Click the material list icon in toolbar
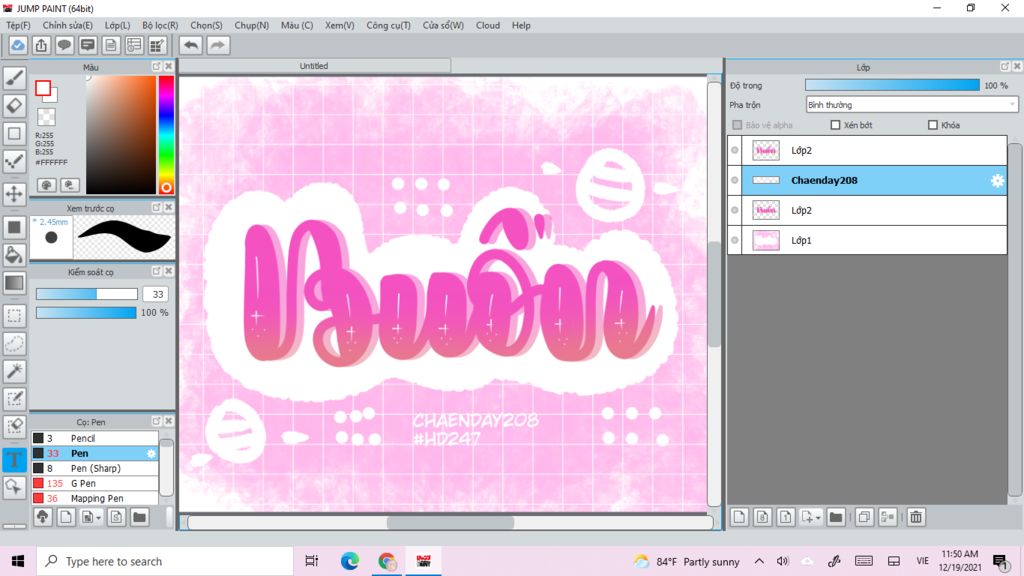This screenshot has height=576, width=1024. (x=134, y=45)
